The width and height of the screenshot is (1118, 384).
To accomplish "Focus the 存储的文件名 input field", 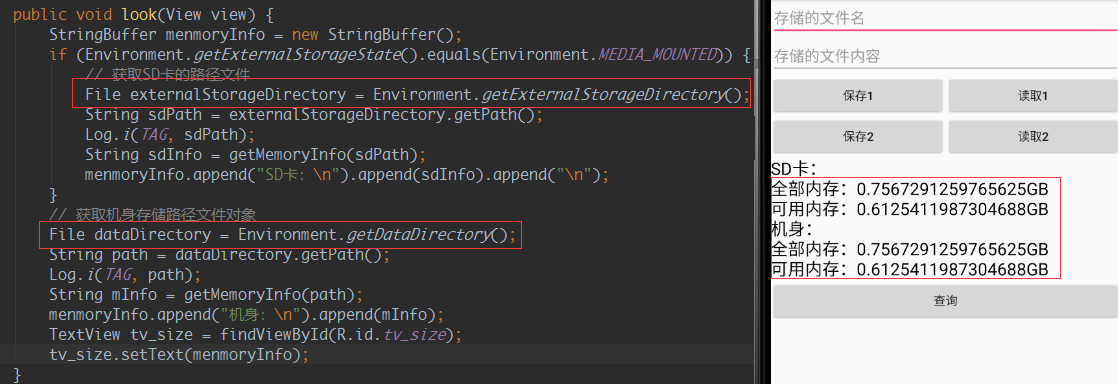I will (x=945, y=19).
